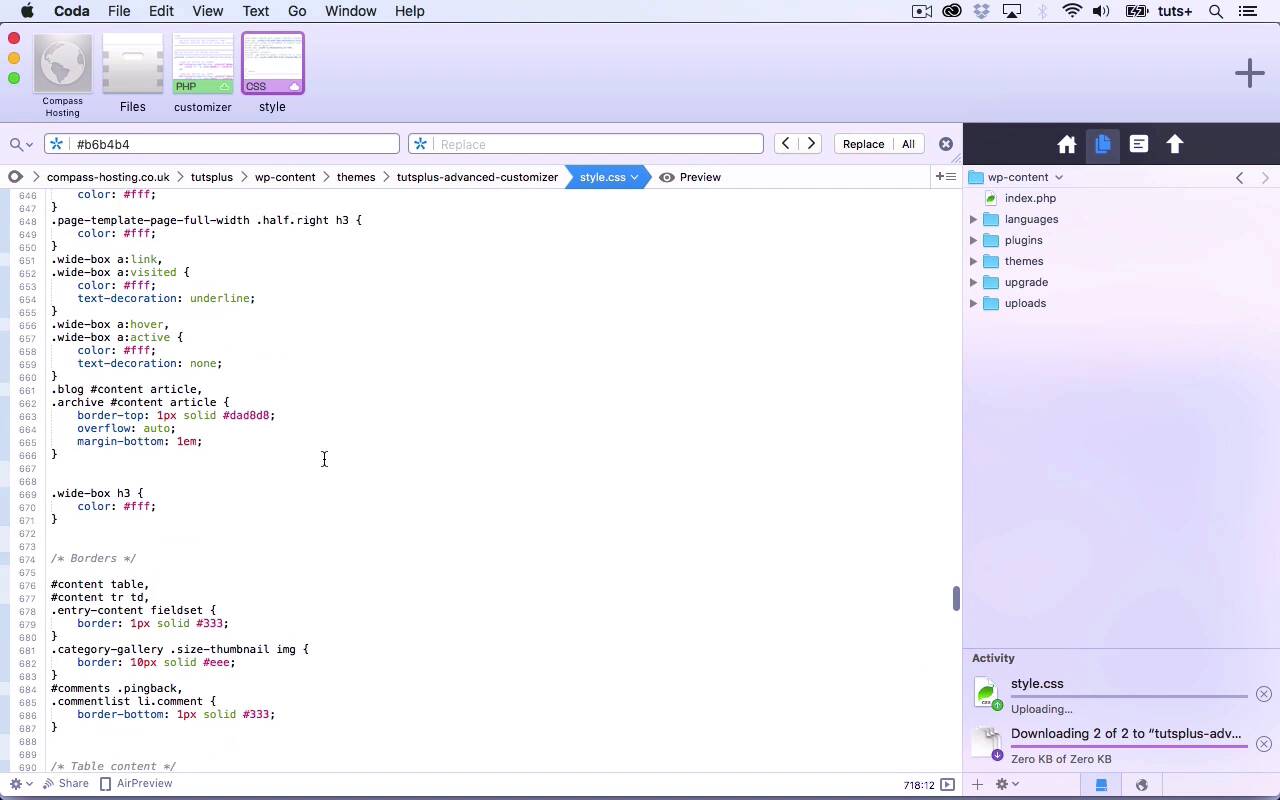Close the find and replace bar
Screen dimensions: 1280x800
pyautogui.click(x=945, y=144)
